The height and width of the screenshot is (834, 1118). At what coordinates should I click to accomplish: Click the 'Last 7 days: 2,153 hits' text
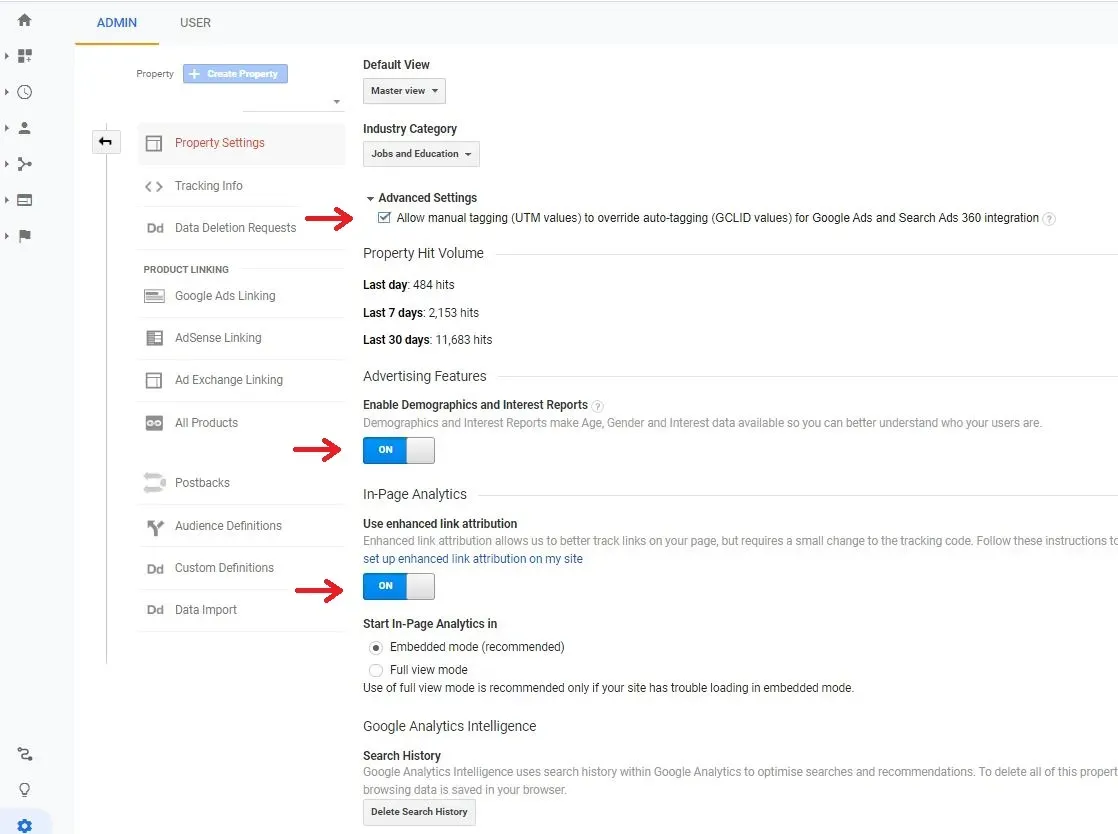tap(421, 313)
